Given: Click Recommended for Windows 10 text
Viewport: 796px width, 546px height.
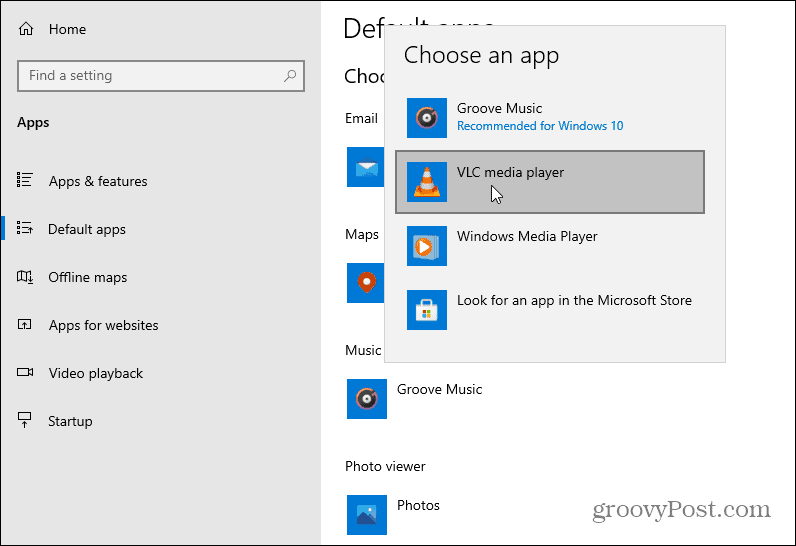Looking at the screenshot, I should (x=540, y=126).
